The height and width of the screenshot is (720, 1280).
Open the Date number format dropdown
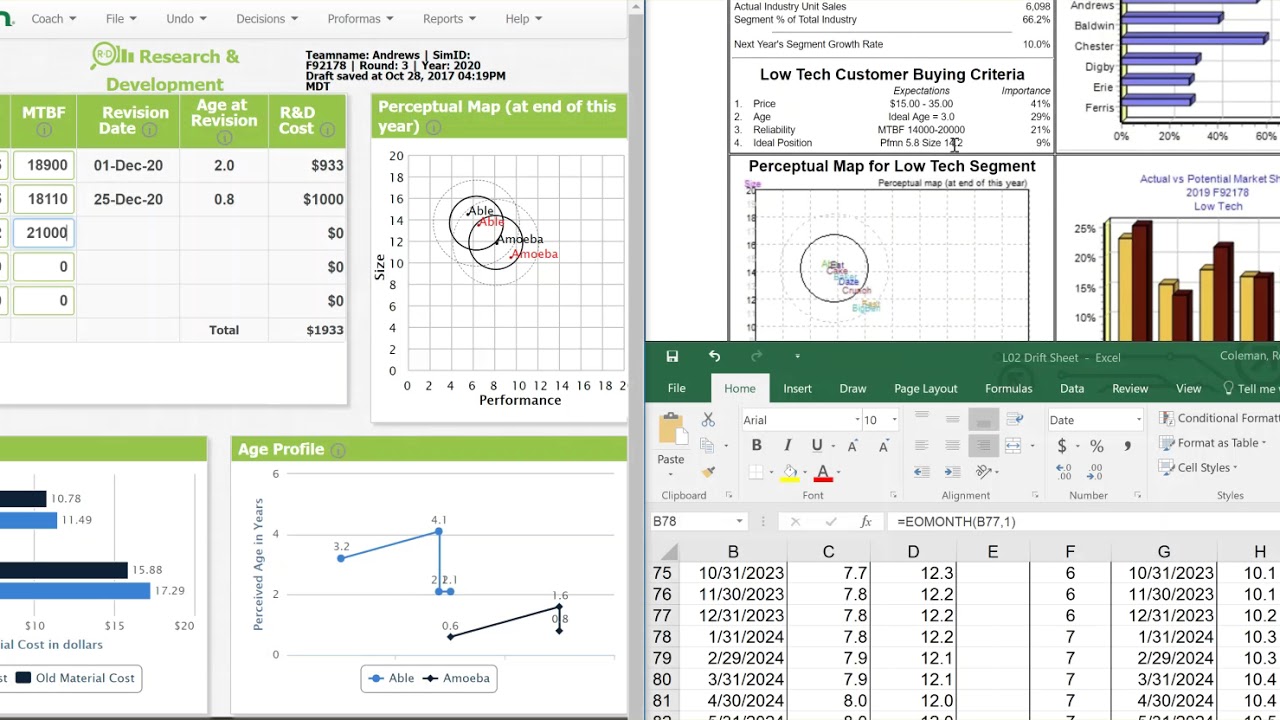point(1138,420)
